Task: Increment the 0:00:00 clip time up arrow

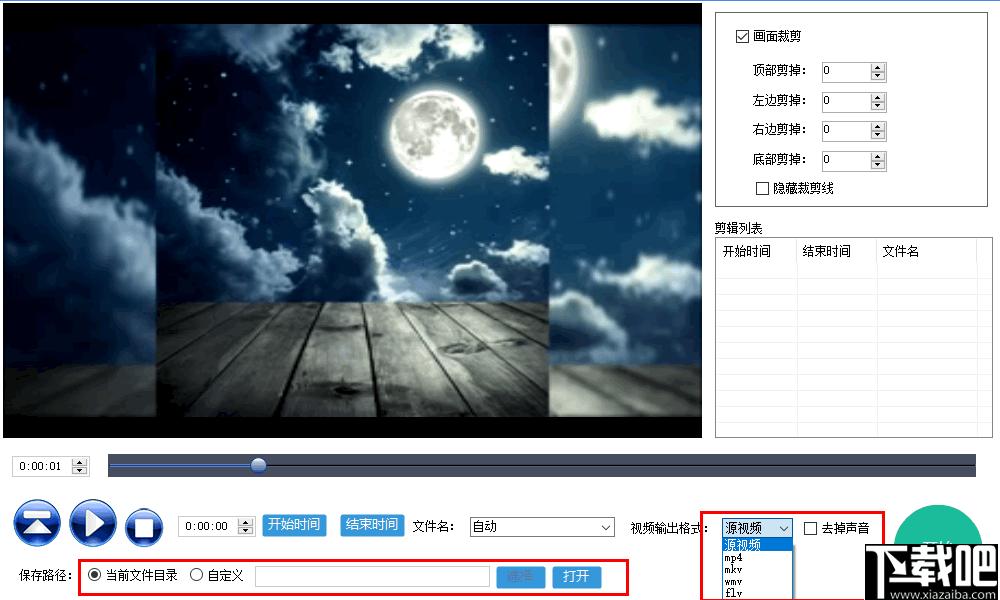Action: (246, 522)
